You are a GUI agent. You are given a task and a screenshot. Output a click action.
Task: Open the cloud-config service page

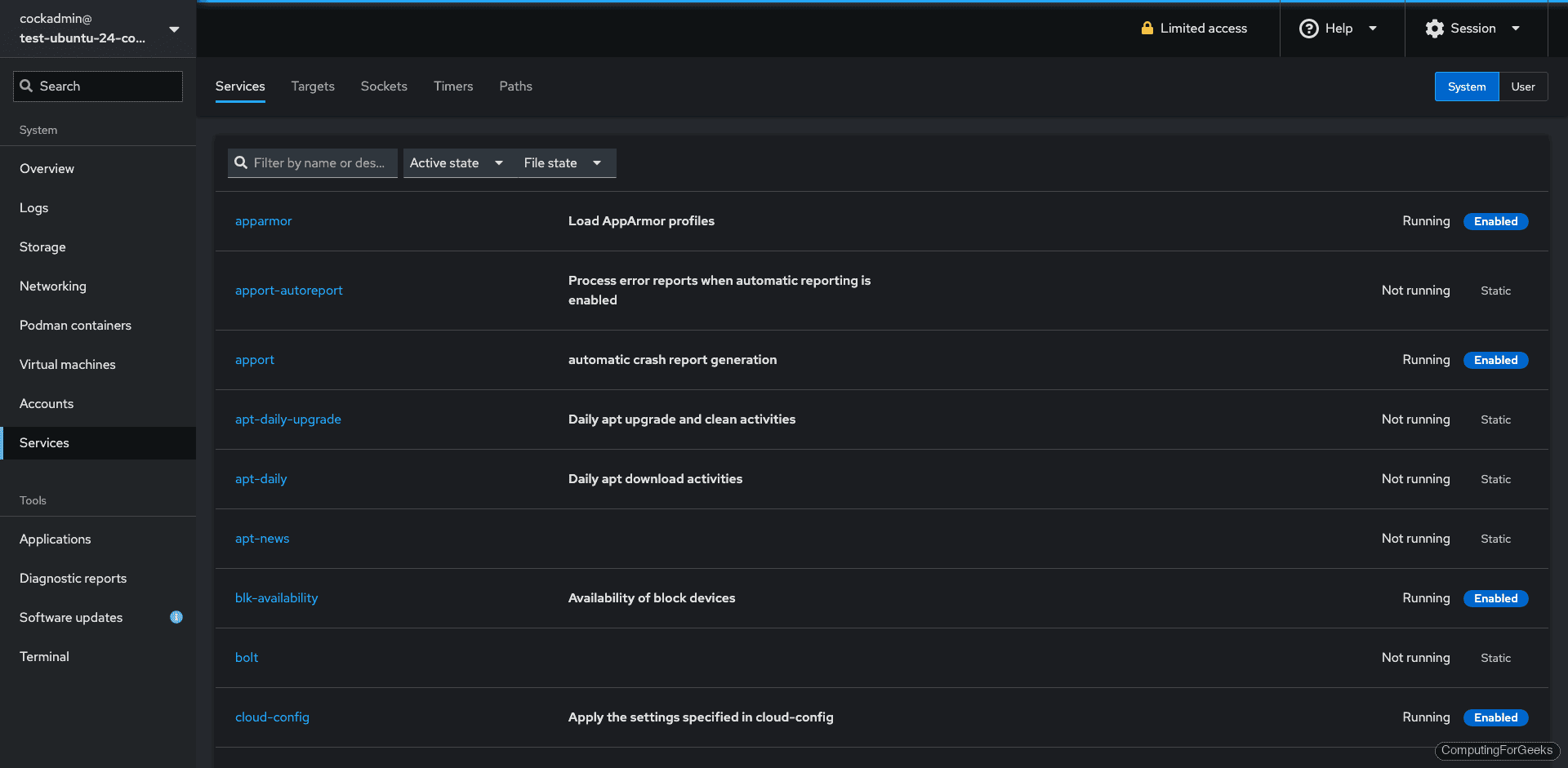pos(272,717)
